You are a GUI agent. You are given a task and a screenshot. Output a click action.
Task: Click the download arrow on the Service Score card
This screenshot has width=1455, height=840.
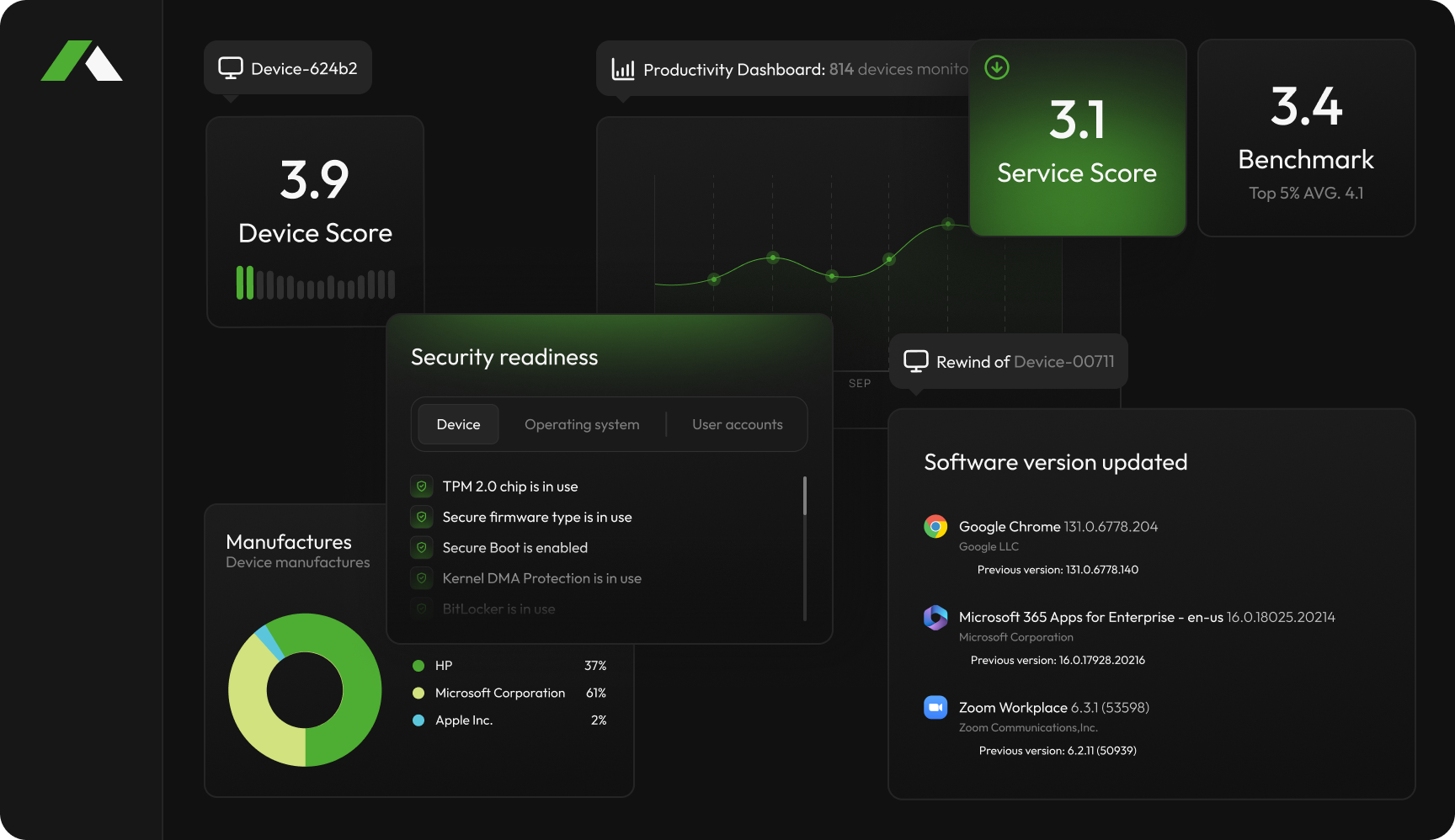pos(996,66)
